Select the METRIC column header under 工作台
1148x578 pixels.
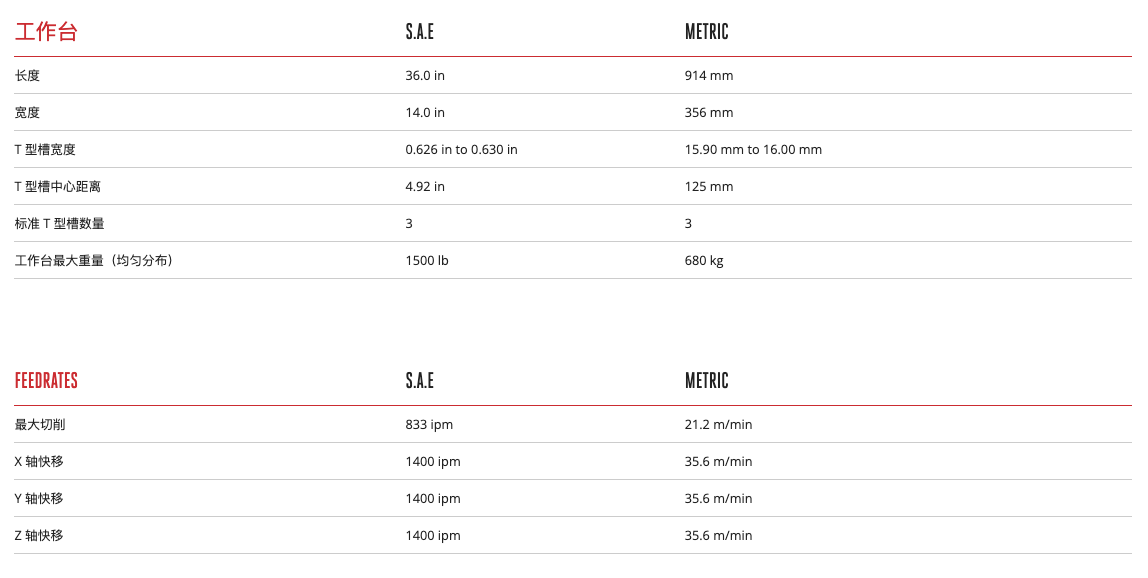706,32
